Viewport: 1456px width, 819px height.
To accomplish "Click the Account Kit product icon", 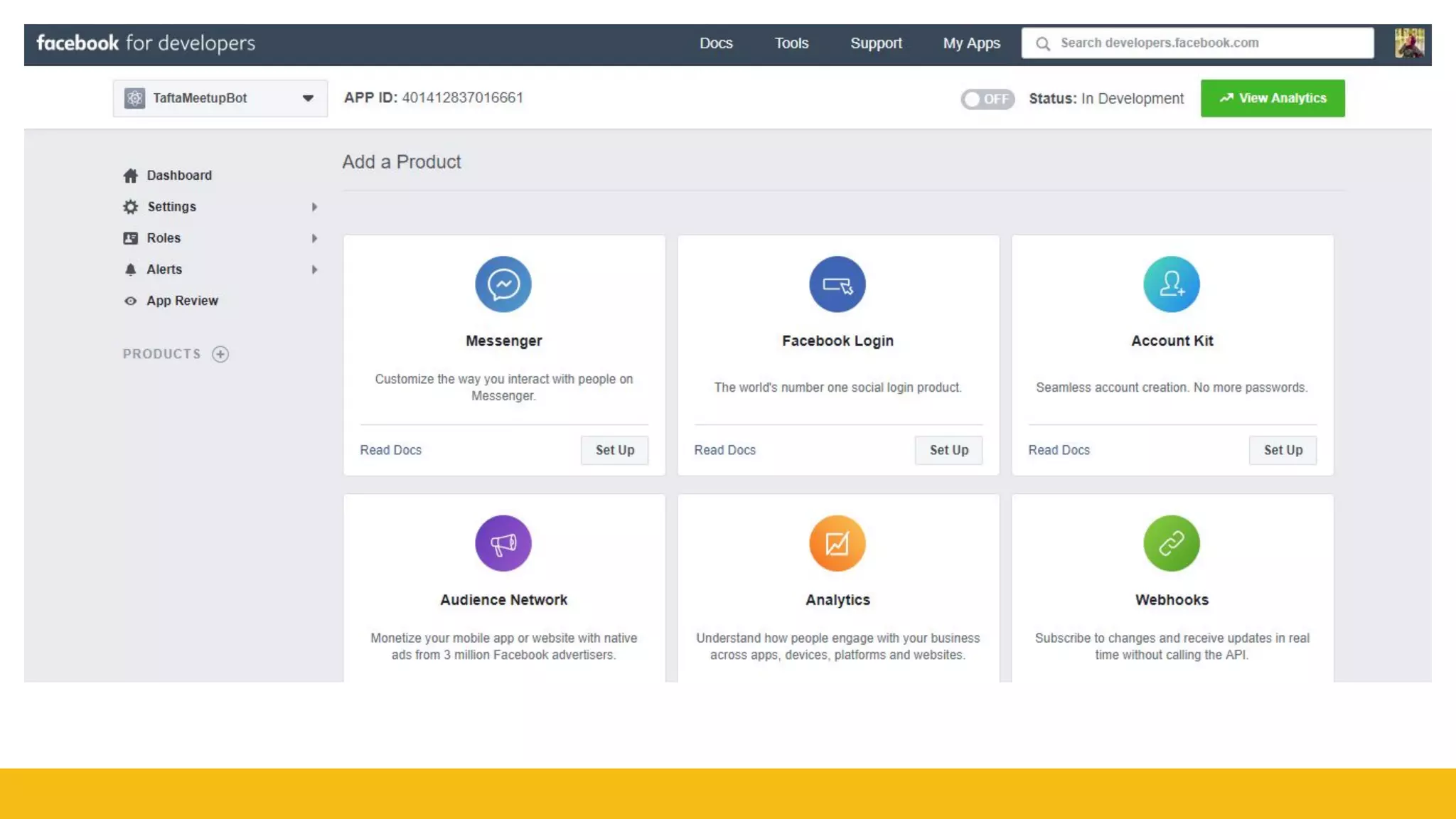I will coord(1172,284).
